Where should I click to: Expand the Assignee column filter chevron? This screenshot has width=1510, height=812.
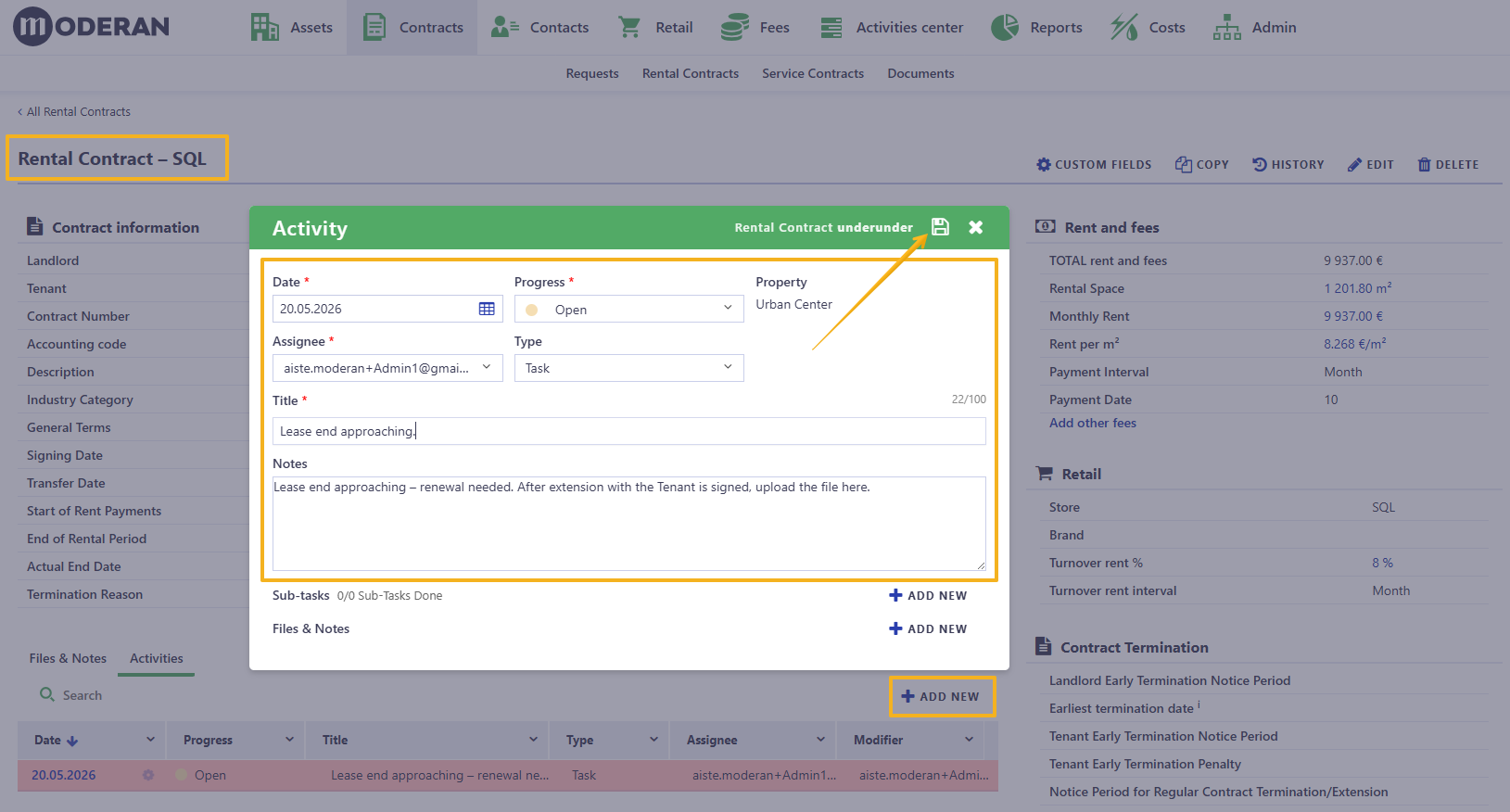coord(820,740)
